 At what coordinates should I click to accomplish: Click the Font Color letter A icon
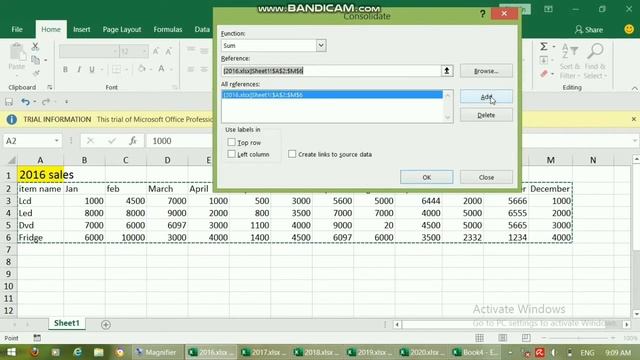pos(162,69)
